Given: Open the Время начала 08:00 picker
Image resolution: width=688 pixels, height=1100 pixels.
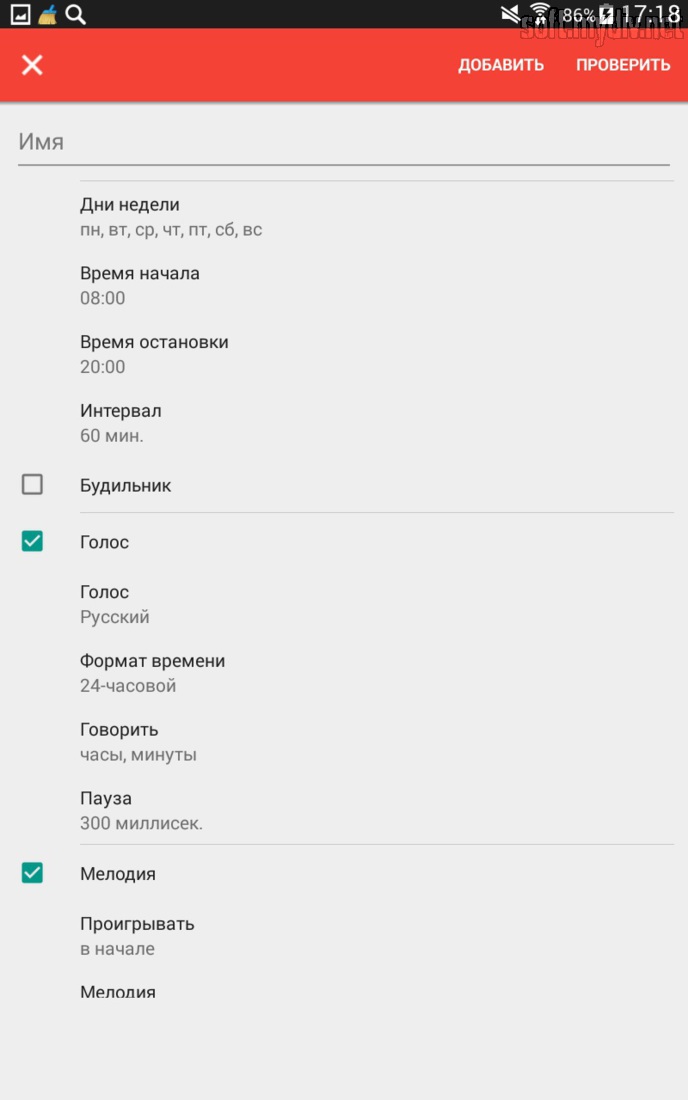Looking at the screenshot, I should (344, 286).
